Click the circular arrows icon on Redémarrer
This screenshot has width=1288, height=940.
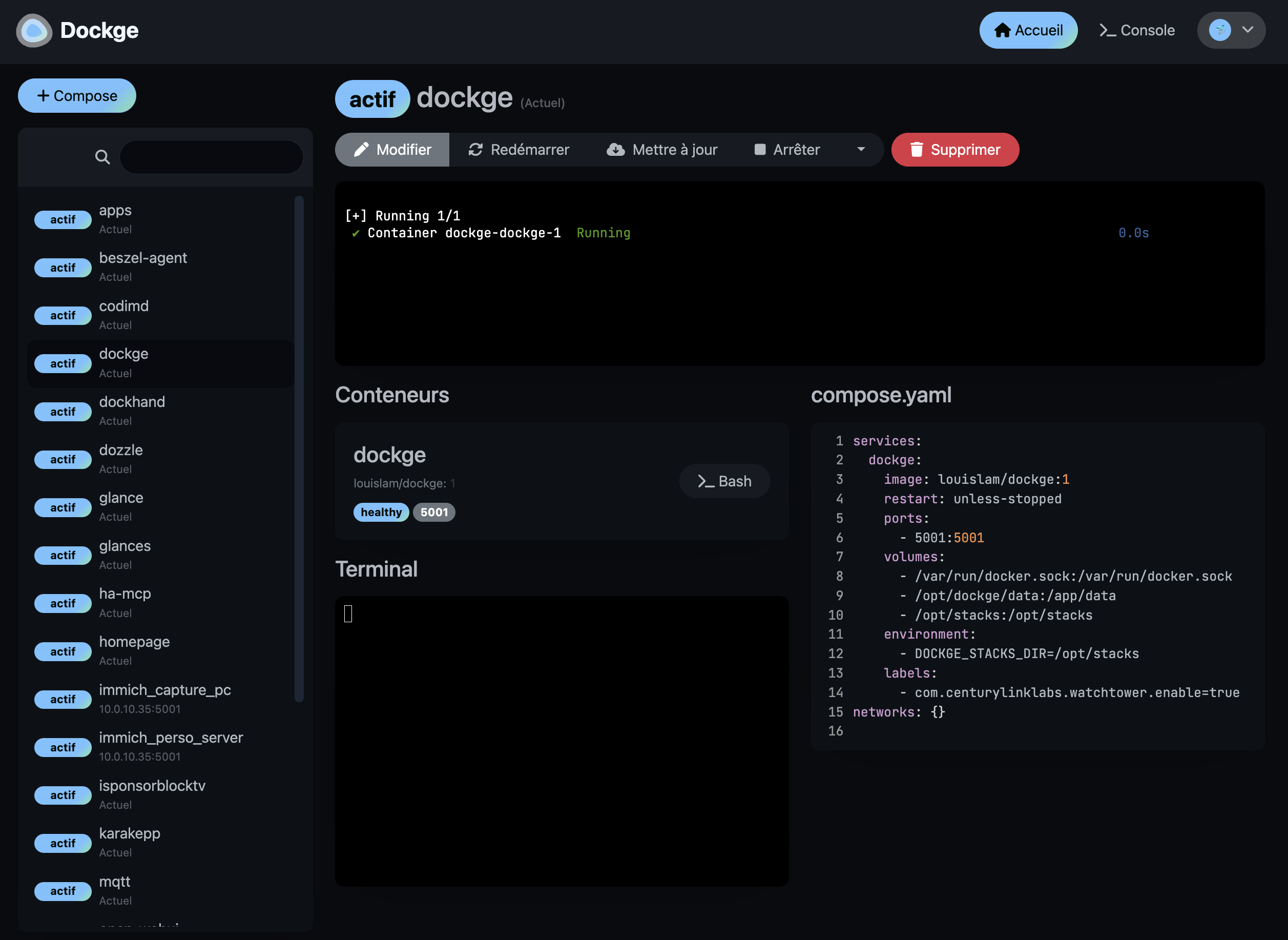476,149
